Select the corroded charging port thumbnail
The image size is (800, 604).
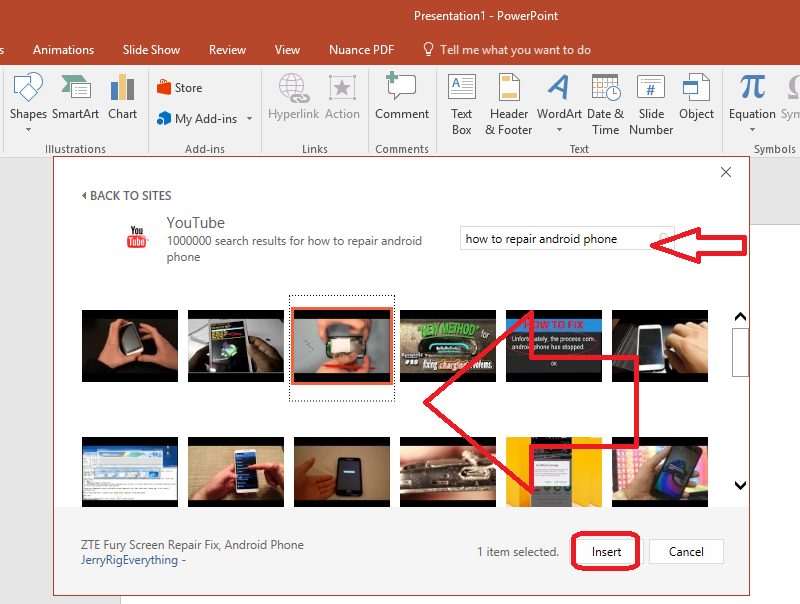pos(448,472)
